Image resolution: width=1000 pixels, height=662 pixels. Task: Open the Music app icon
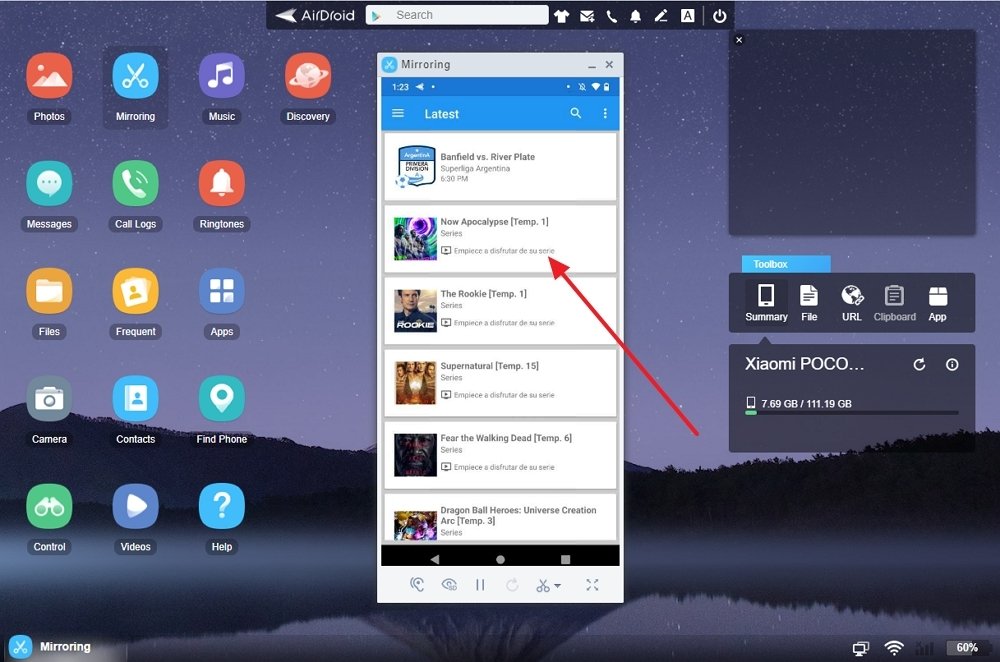tap(221, 76)
